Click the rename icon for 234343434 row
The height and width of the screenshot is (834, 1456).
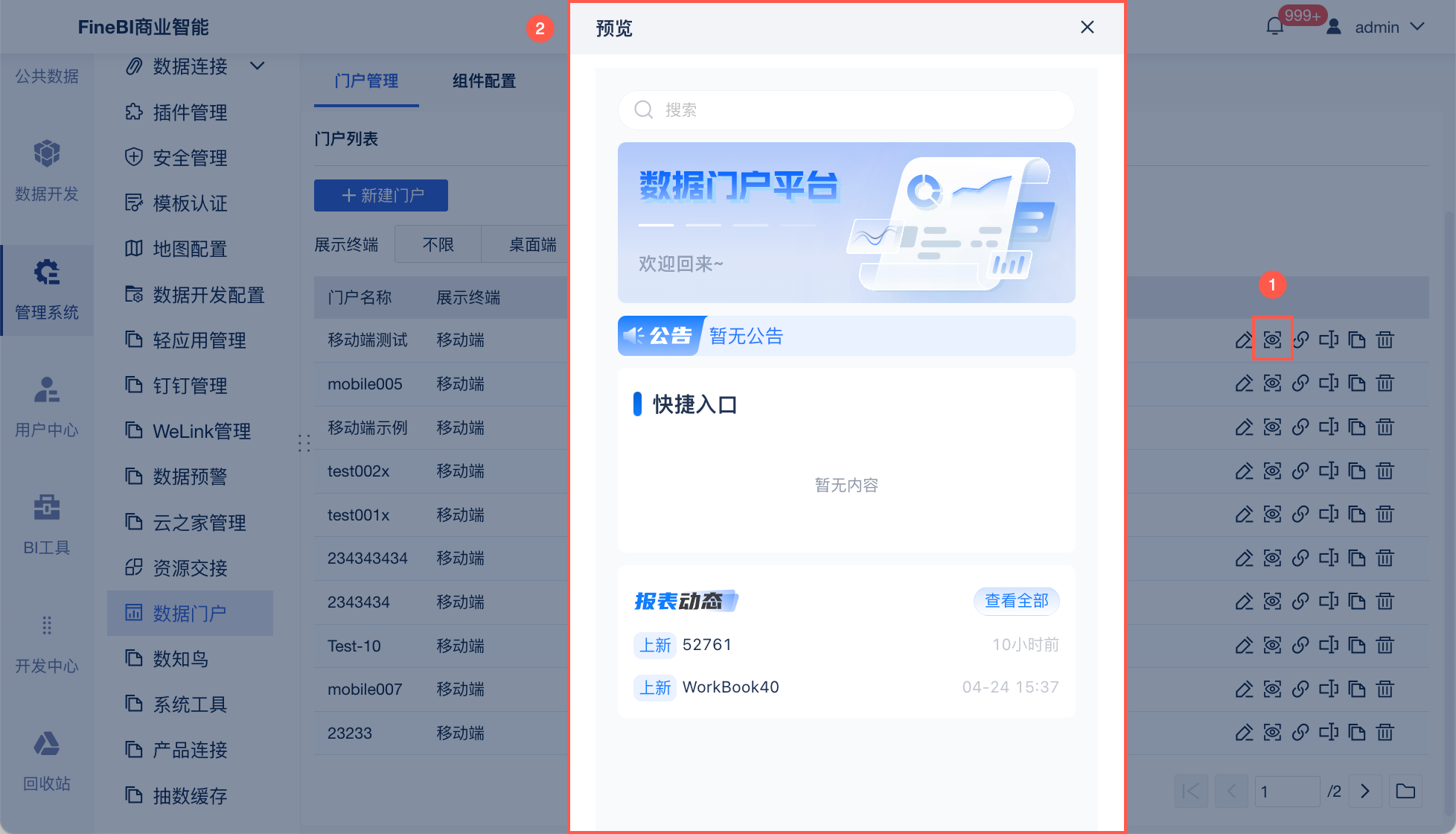[1329, 558]
